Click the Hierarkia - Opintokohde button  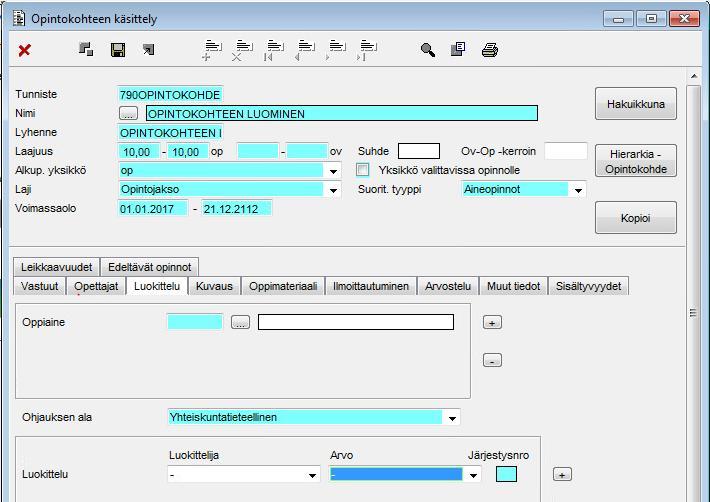coord(636,161)
